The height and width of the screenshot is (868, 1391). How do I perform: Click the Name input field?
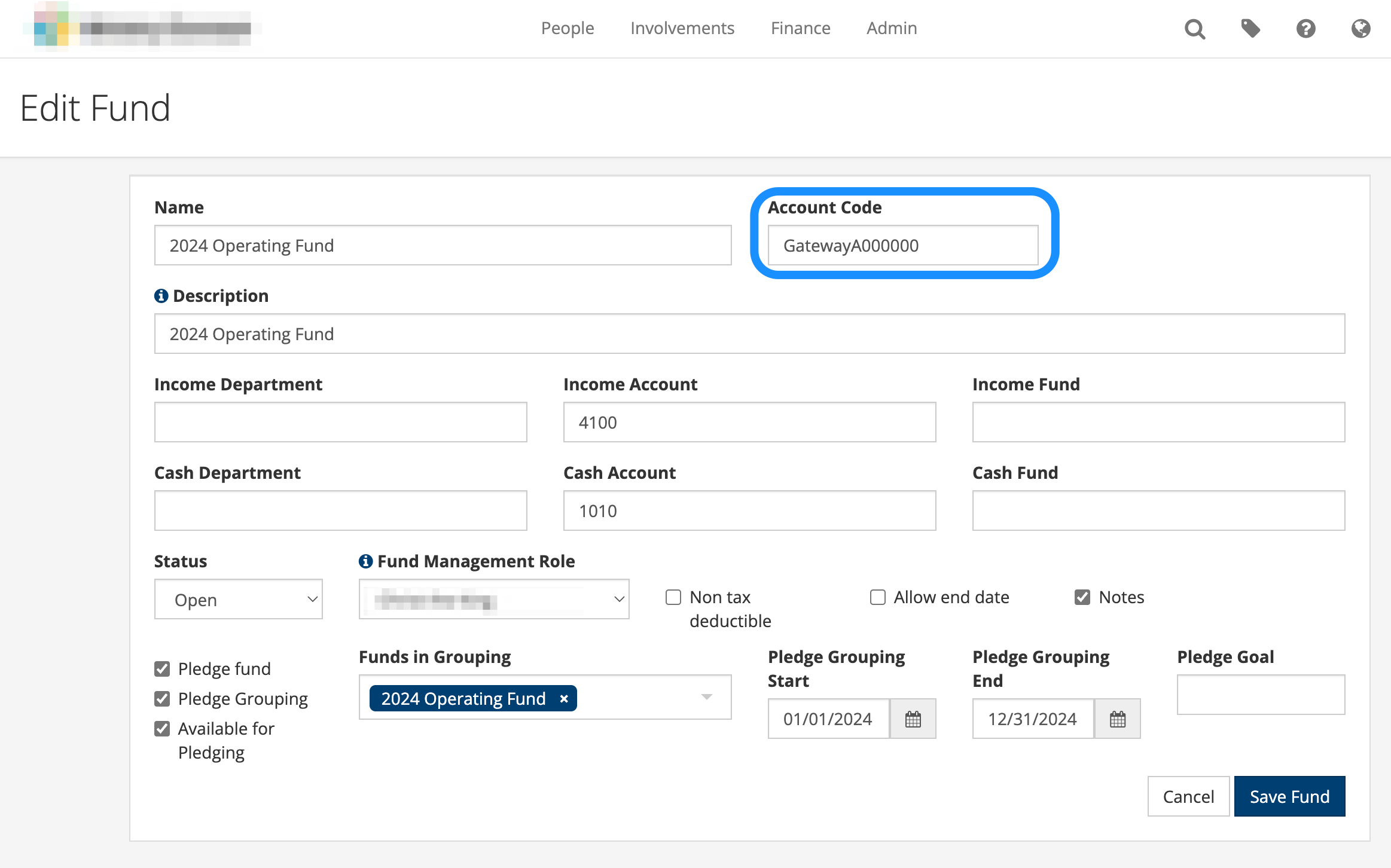coord(443,245)
